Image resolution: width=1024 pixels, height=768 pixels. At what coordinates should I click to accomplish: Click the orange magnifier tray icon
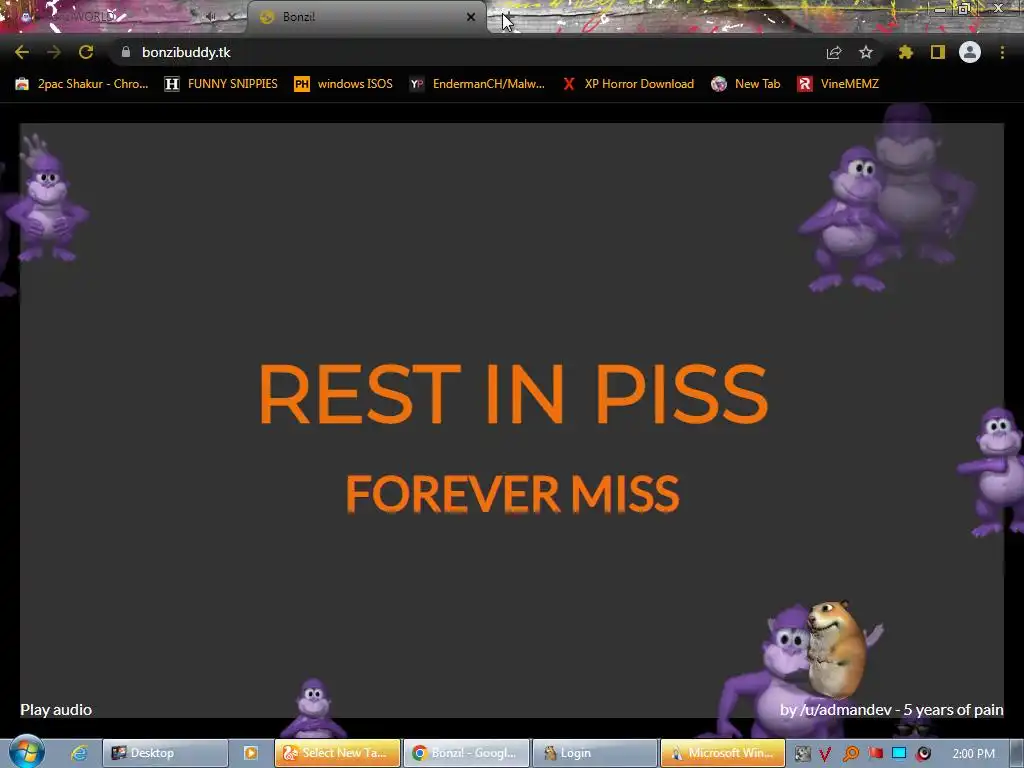pos(850,754)
